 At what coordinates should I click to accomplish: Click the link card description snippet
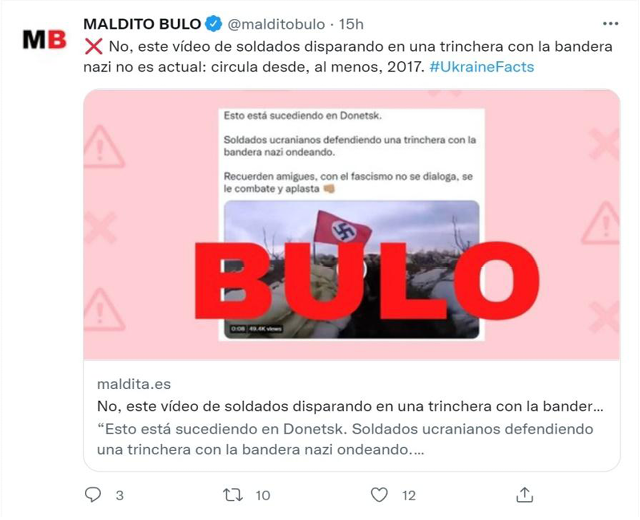tap(345, 439)
